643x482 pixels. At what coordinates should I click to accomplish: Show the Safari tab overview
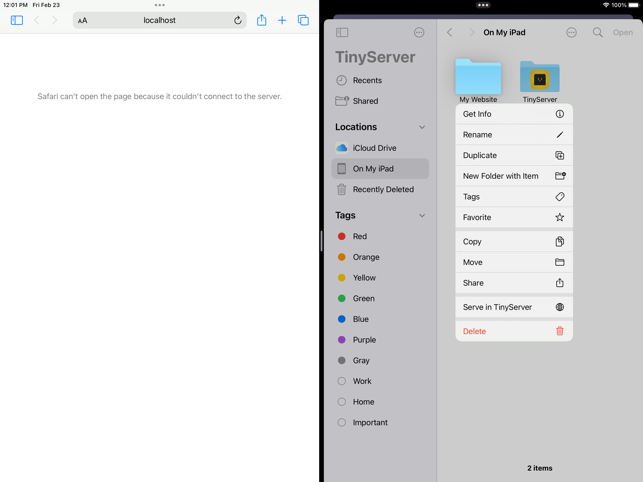click(303, 20)
